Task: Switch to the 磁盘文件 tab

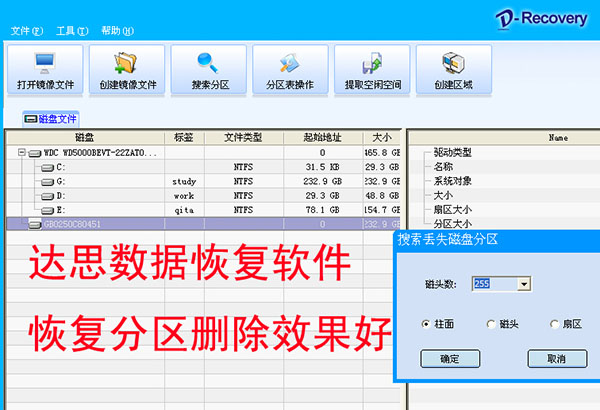Action: (x=51, y=119)
